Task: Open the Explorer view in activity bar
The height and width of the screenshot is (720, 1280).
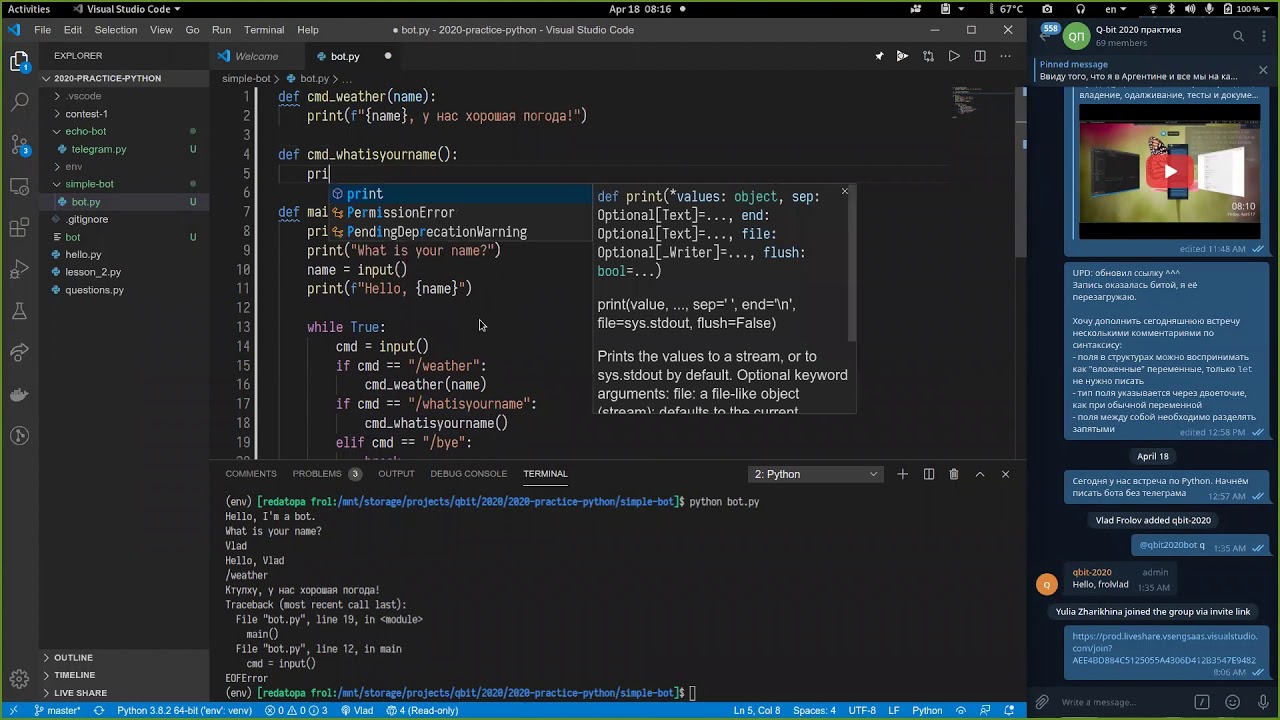Action: [19, 62]
